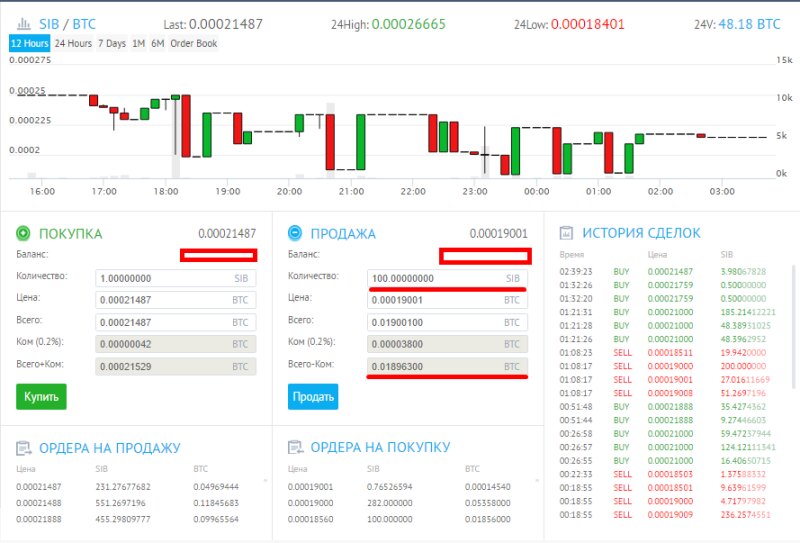Switch to the 1M chart range
This screenshot has width=800, height=543.
139,44
